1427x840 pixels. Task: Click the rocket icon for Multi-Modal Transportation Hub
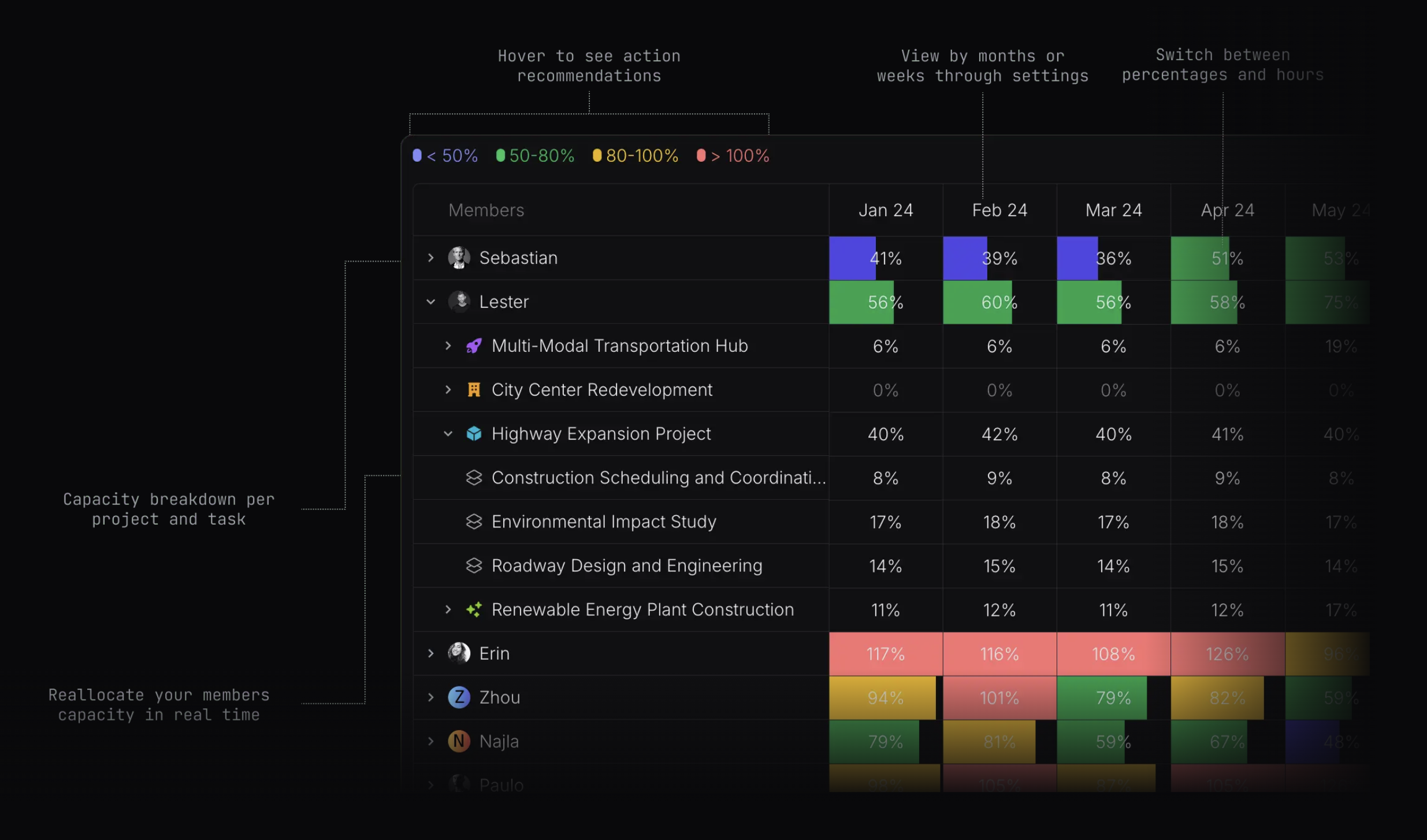click(x=474, y=346)
